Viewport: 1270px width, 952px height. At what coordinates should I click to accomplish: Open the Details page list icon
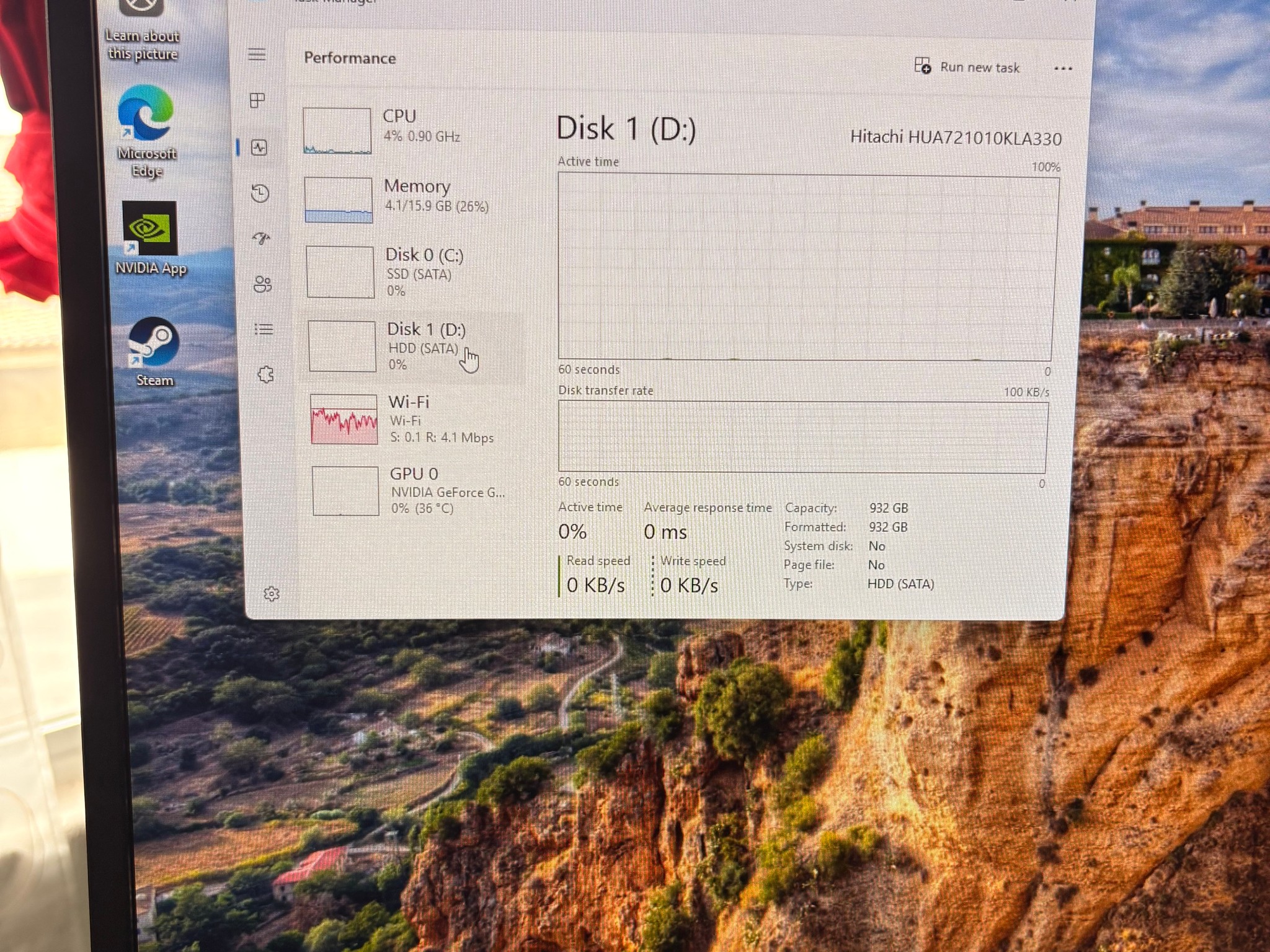[264, 329]
